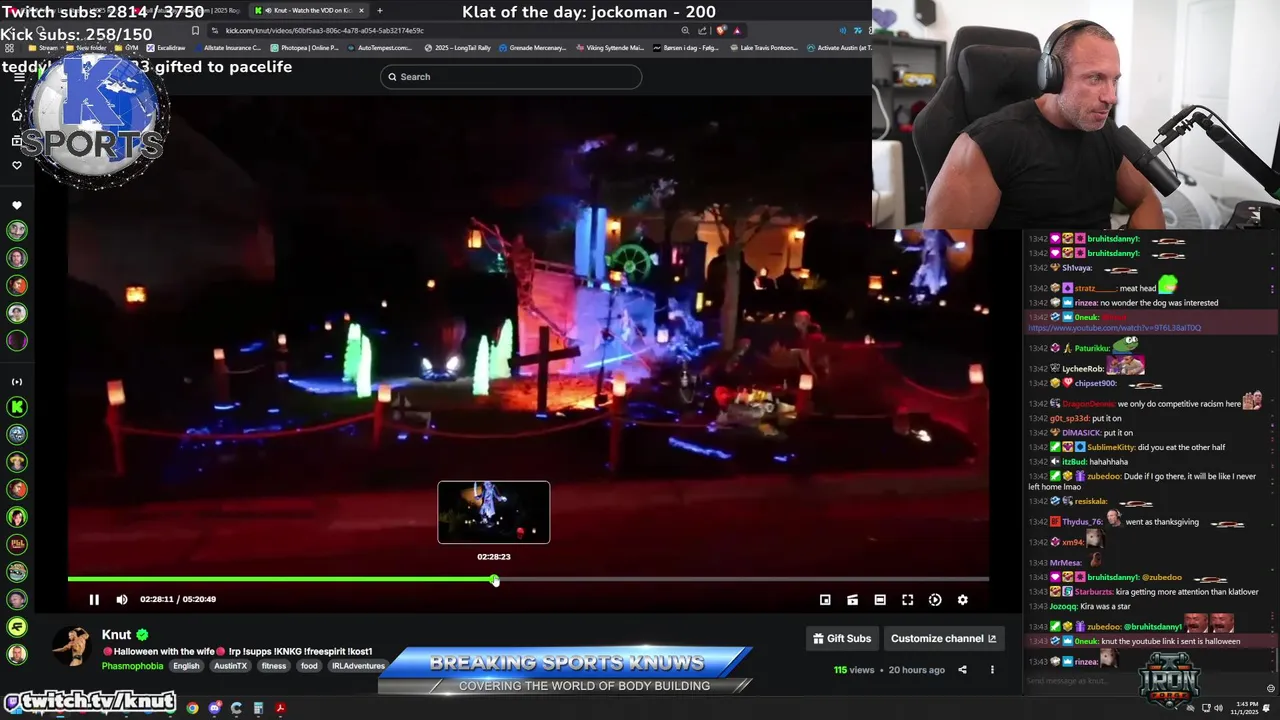Open a new browser tab with plus
Screen dimensions: 1280x720
(380, 10)
